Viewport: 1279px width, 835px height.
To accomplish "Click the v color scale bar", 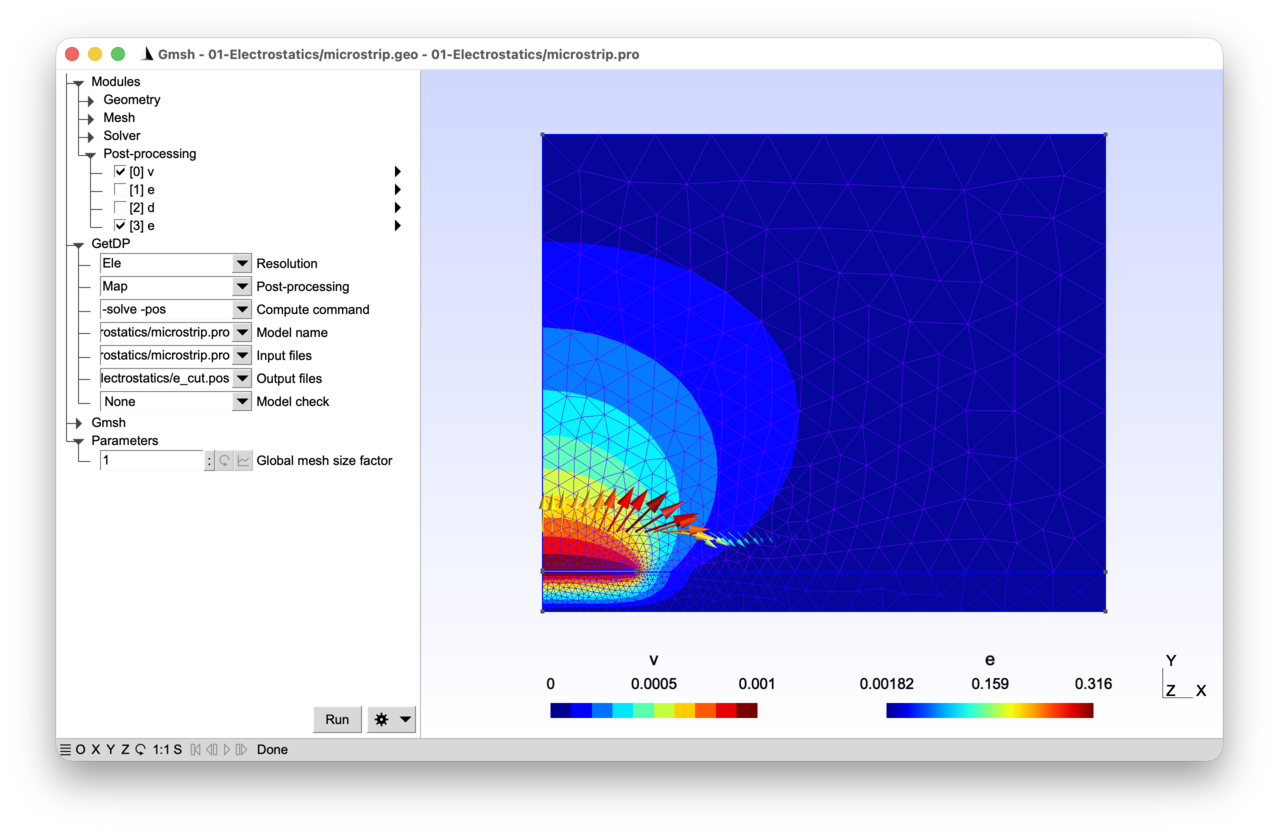I will [654, 710].
